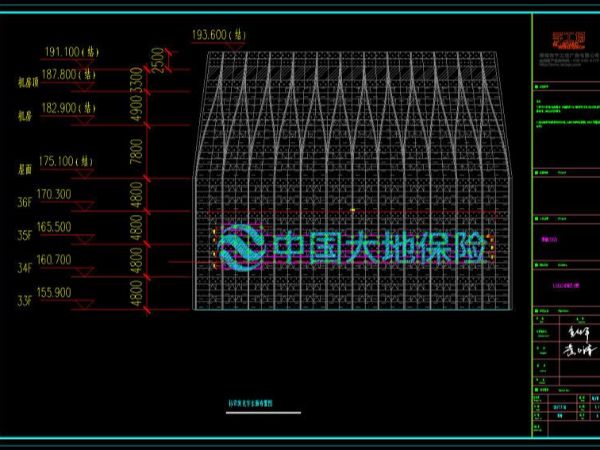The width and height of the screenshot is (600, 450).
Task: Pick the 36F floor label
Action: (x=24, y=202)
